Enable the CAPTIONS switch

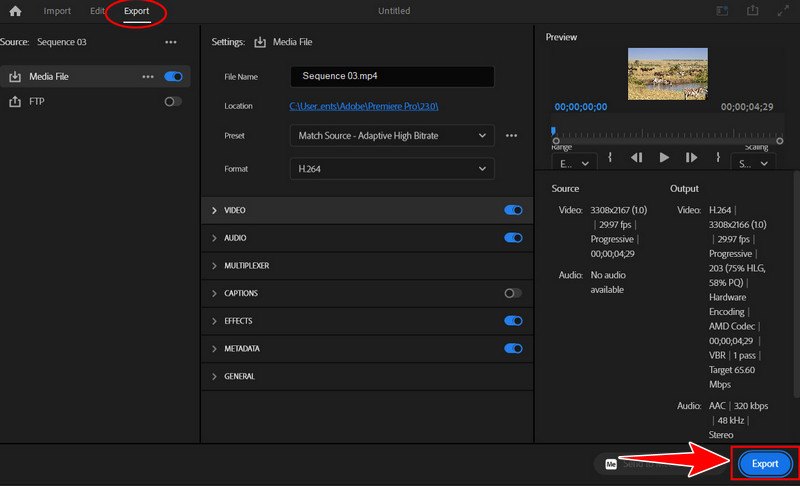click(513, 293)
